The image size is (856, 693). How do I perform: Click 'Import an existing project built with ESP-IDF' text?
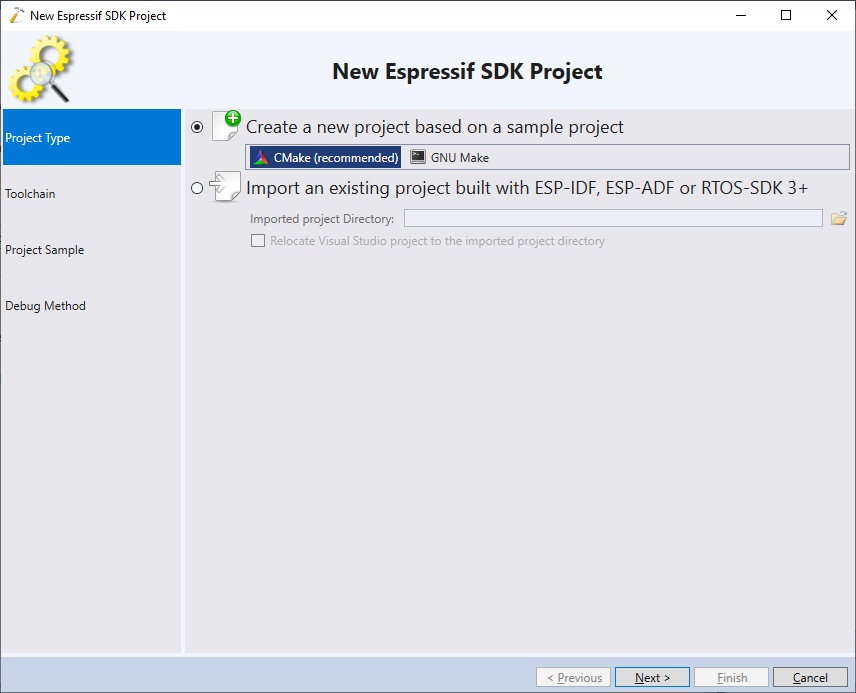(527, 188)
